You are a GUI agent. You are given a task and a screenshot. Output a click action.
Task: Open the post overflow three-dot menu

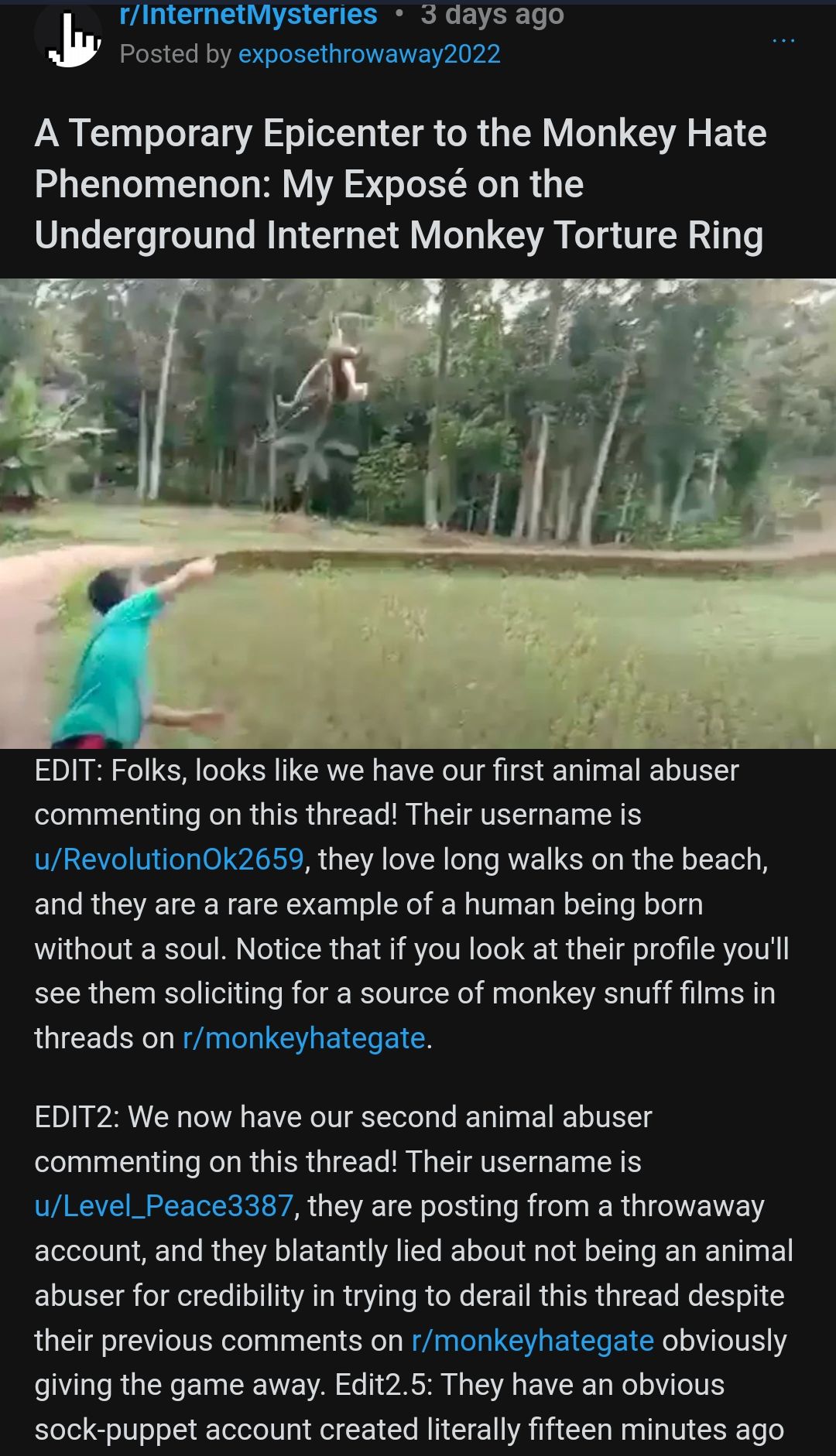click(x=783, y=40)
